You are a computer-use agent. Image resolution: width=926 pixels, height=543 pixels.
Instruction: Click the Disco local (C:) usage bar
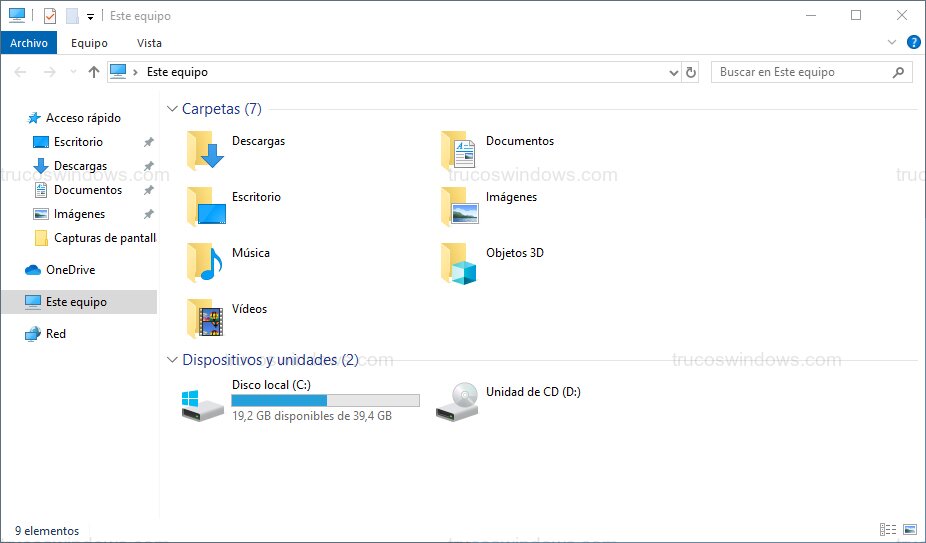pos(325,401)
